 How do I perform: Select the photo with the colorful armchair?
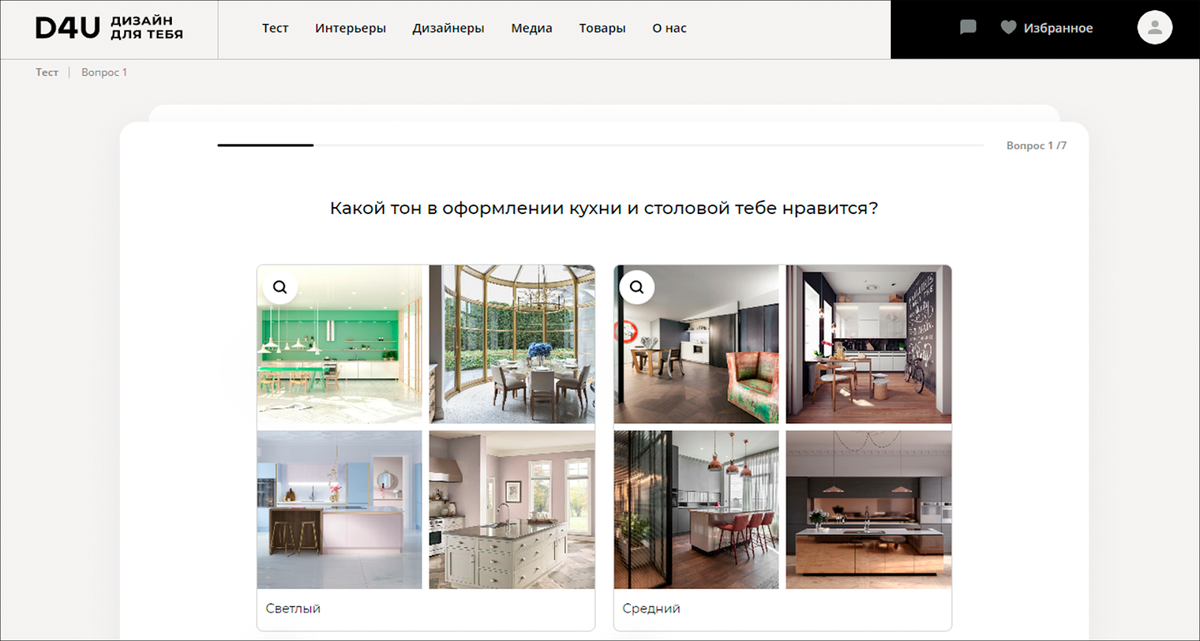[x=696, y=344]
